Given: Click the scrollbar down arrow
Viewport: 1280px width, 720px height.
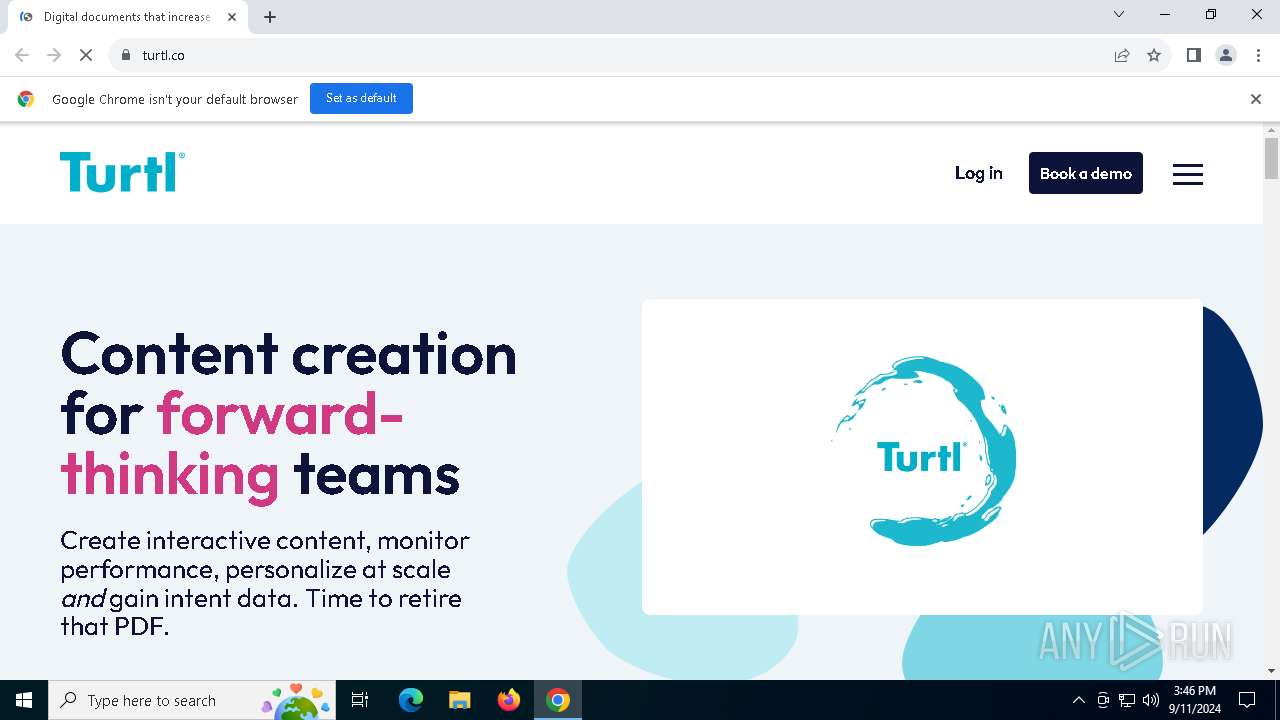Looking at the screenshot, I should 1271,671.
